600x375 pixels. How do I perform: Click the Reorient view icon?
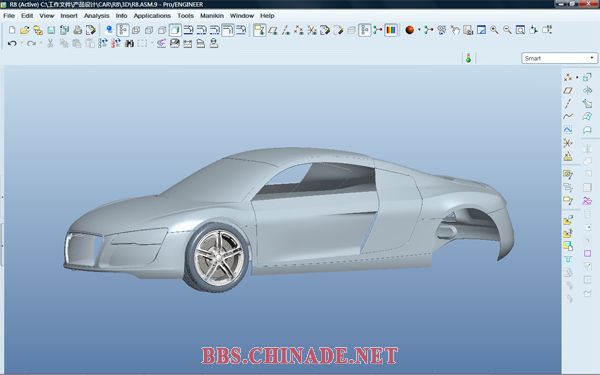[533, 30]
